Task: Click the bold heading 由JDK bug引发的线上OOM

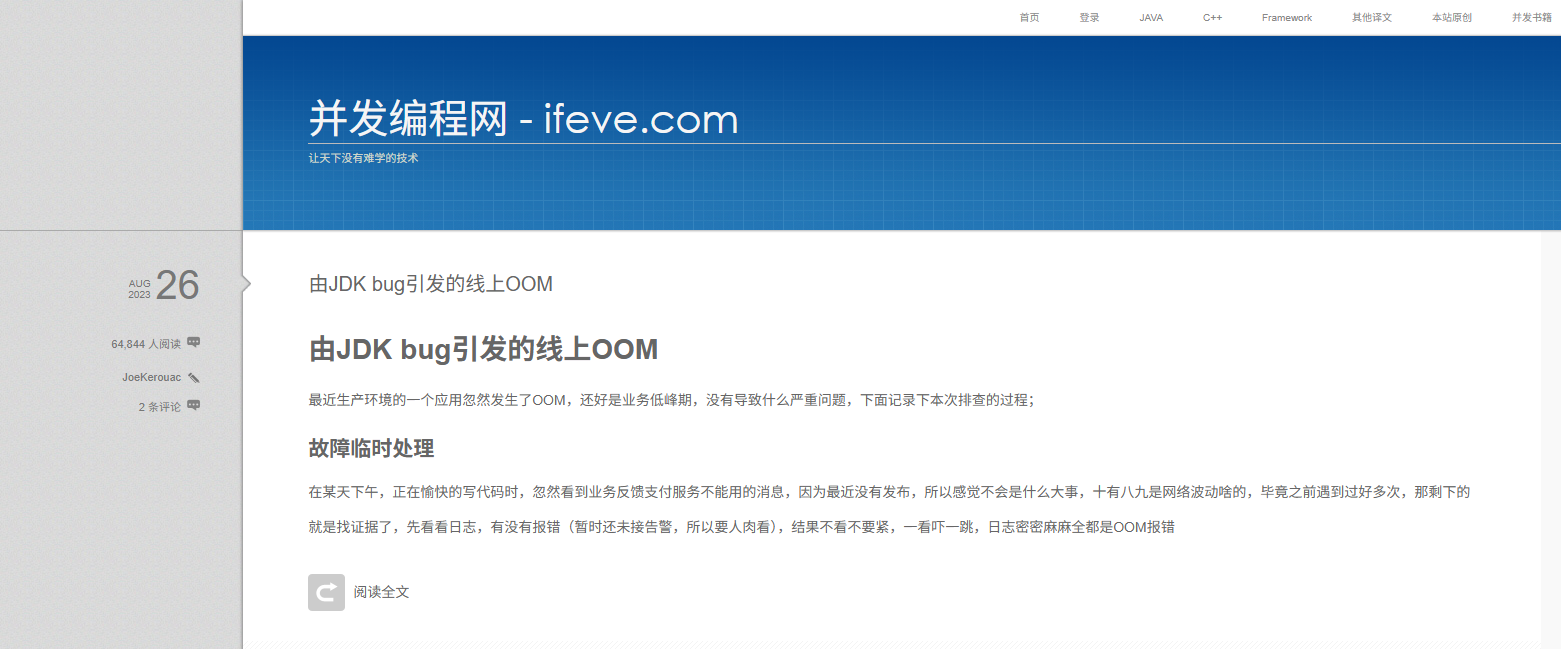Action: coord(484,350)
